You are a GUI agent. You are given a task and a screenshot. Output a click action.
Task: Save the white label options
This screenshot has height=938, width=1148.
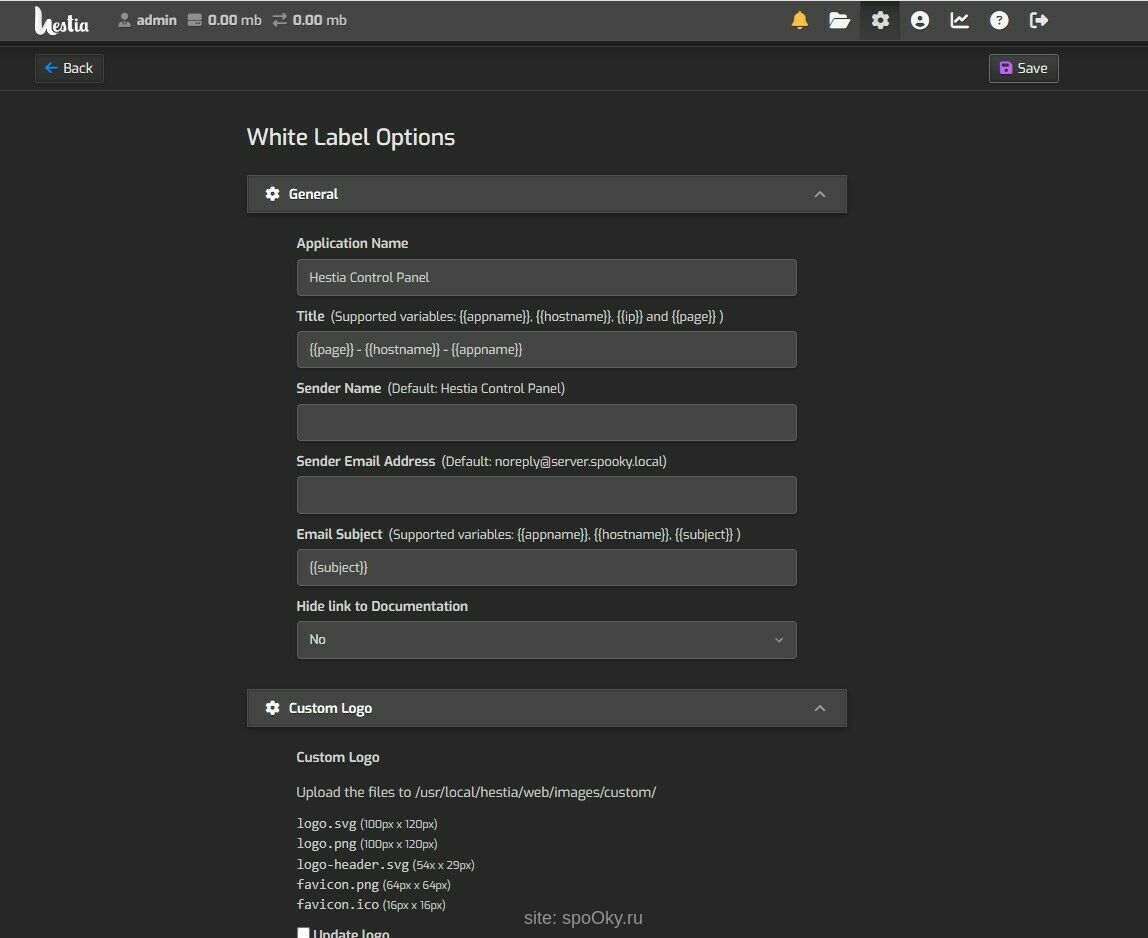coord(1024,68)
